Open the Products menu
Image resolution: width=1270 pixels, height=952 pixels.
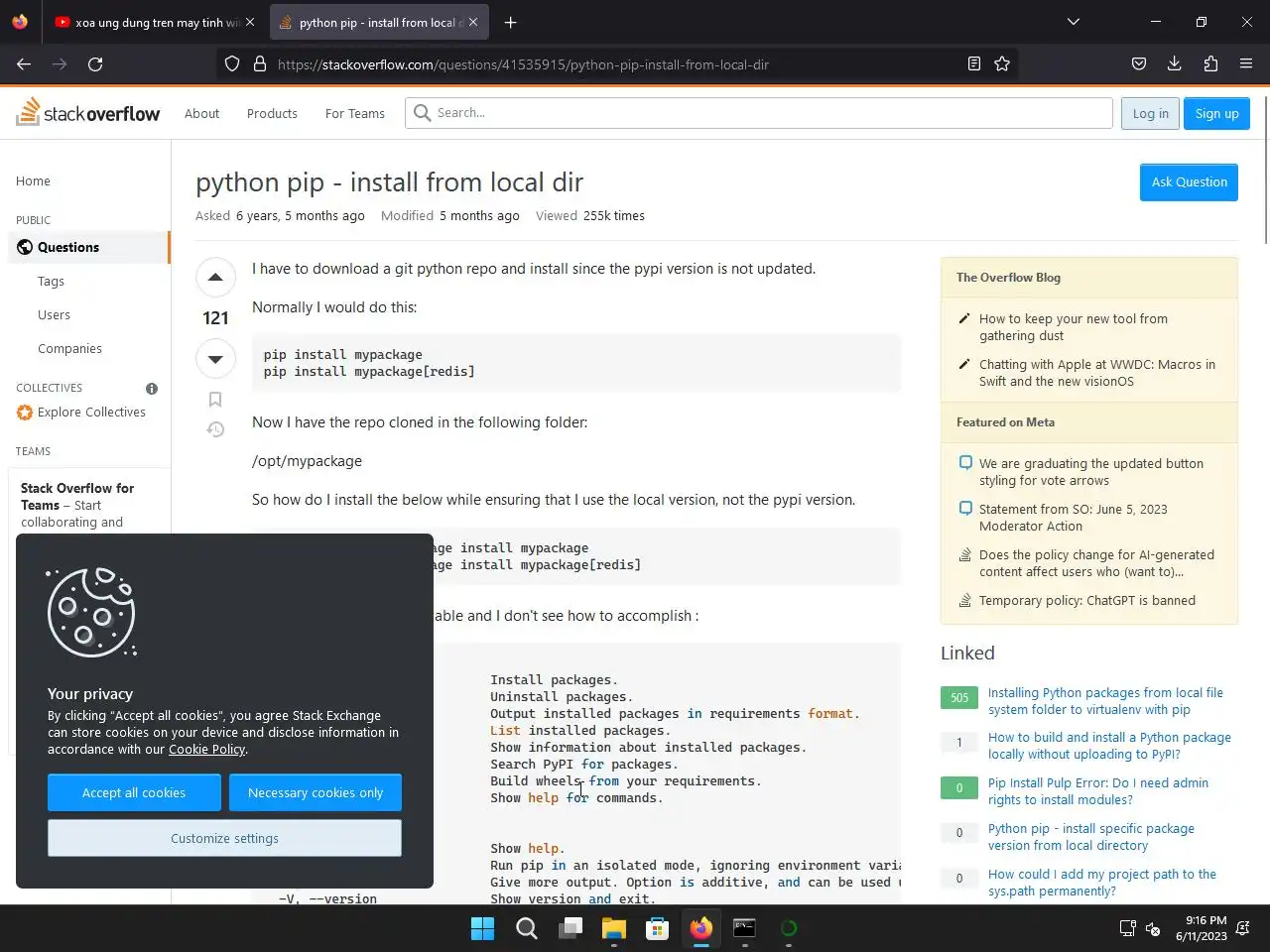tap(272, 113)
